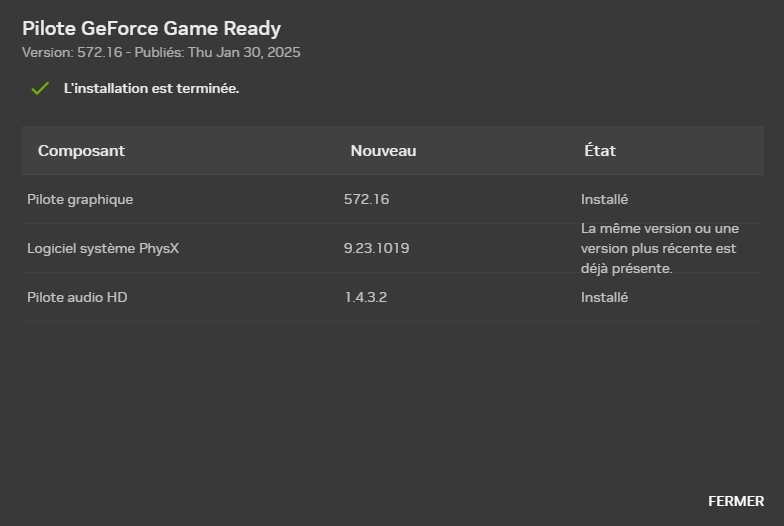Click the PhysX version 9.23.1019
784x526 pixels.
376,248
